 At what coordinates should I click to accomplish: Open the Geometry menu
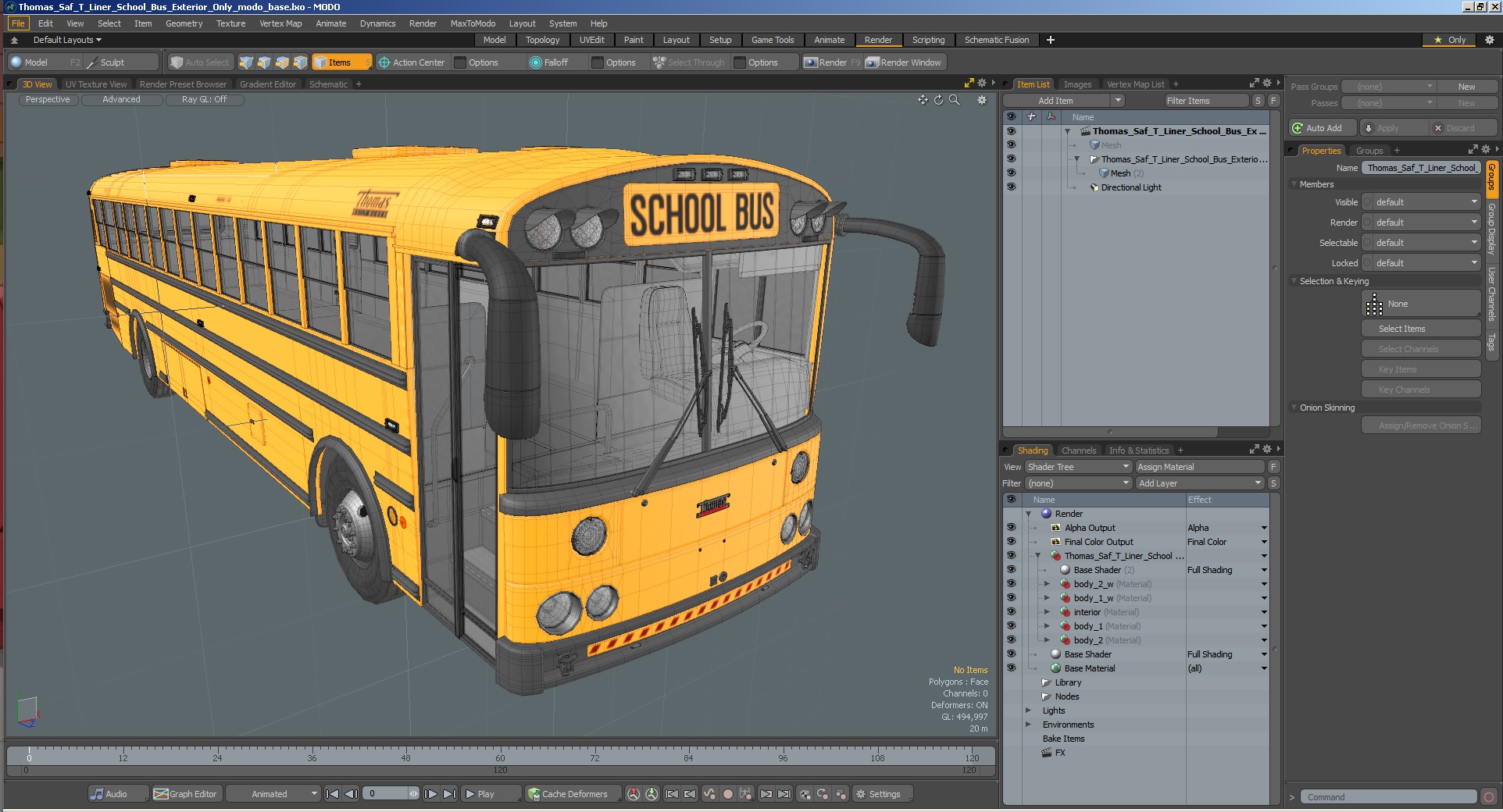tap(184, 23)
